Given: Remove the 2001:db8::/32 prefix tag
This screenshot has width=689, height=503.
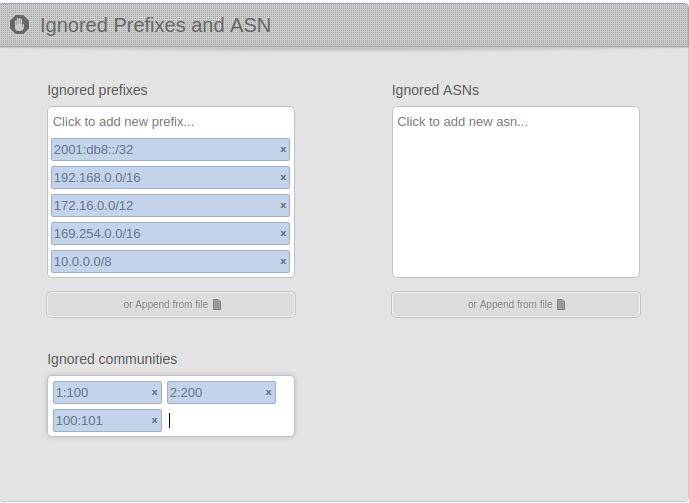Looking at the screenshot, I should [283, 150].
